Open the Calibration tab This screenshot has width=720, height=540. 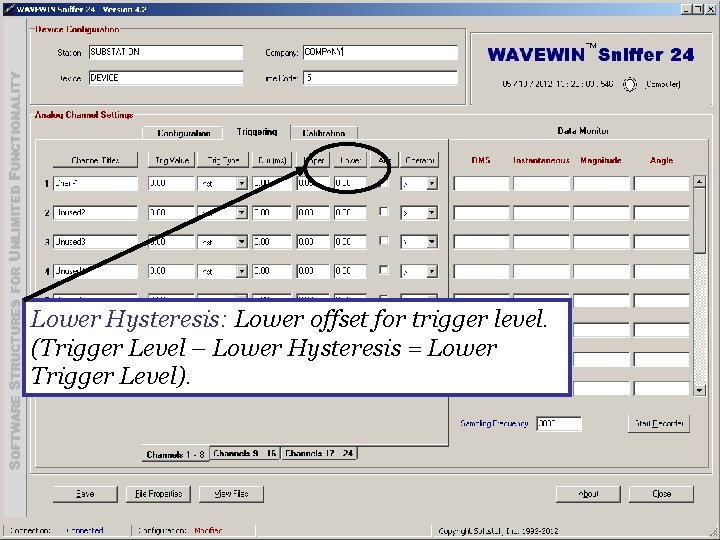324,133
